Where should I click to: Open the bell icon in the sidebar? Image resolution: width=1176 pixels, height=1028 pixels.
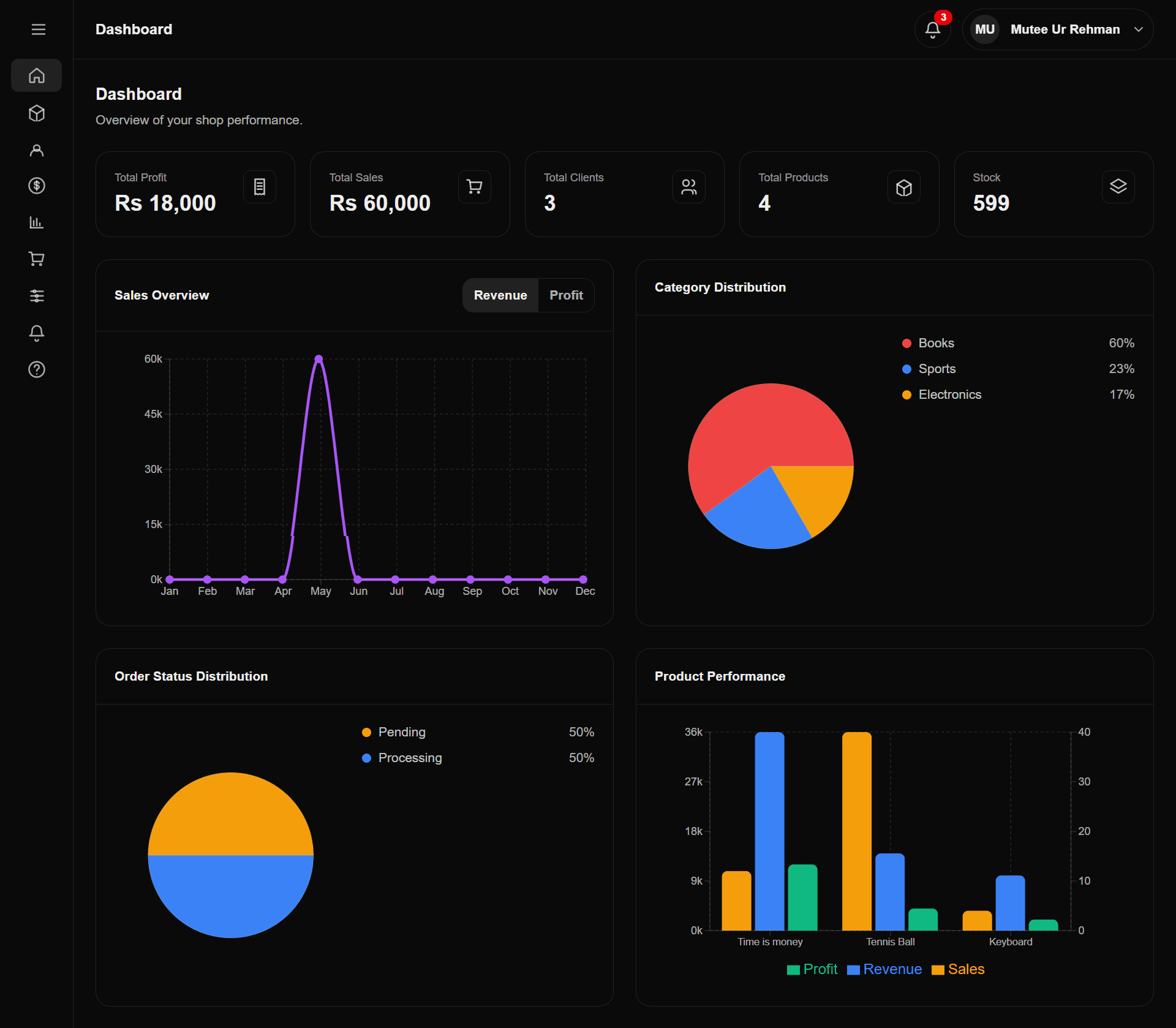37,333
